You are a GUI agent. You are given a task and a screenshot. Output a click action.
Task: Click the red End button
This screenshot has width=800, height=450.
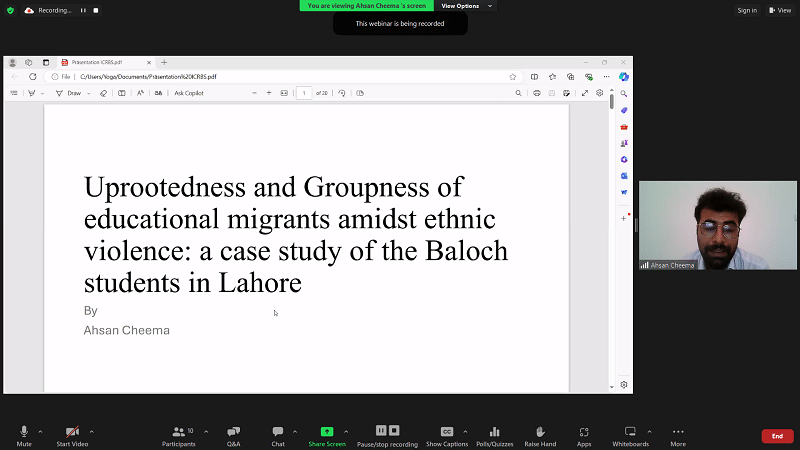pos(776,436)
